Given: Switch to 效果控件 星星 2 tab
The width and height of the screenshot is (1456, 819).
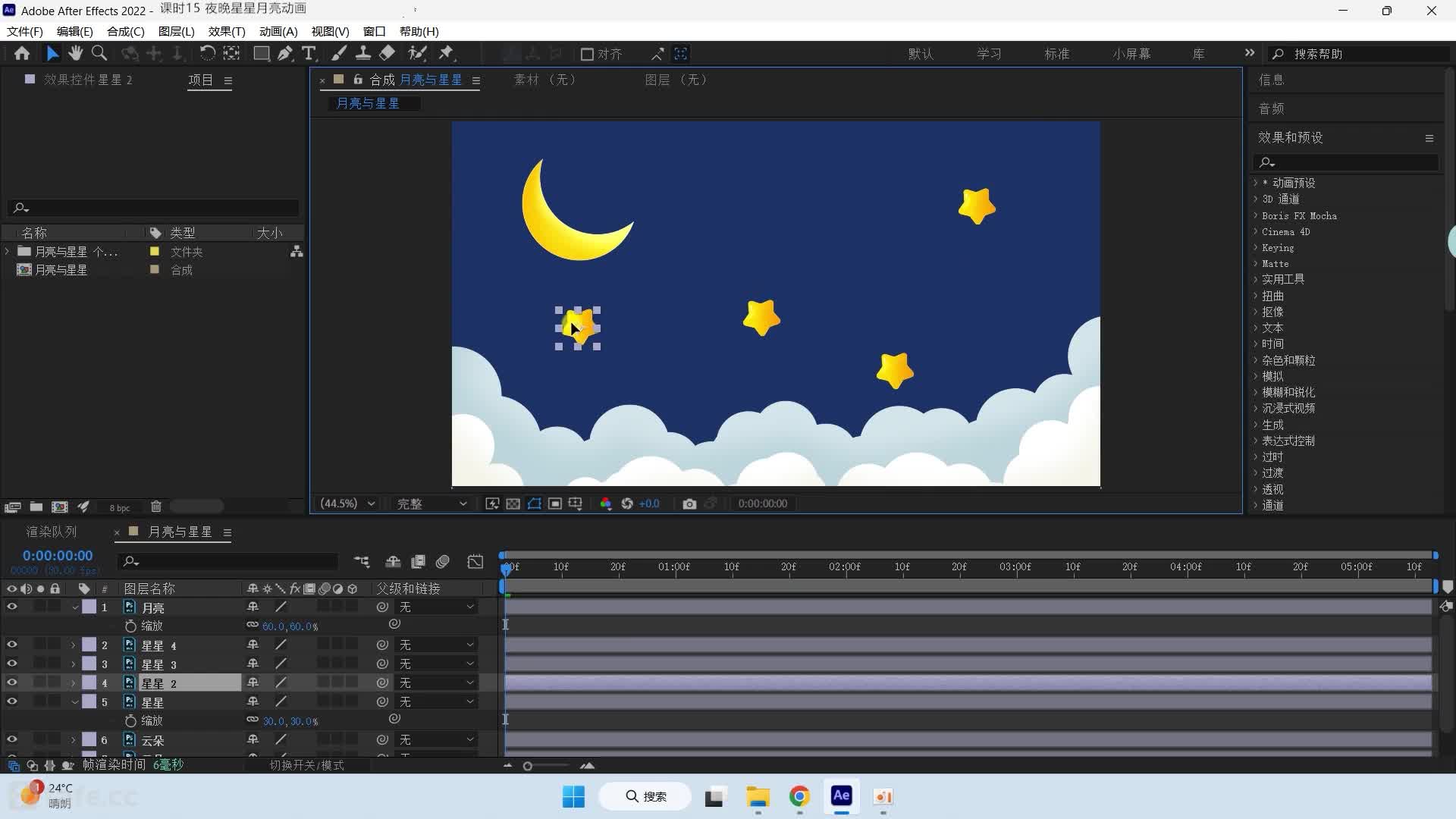Looking at the screenshot, I should point(87,80).
